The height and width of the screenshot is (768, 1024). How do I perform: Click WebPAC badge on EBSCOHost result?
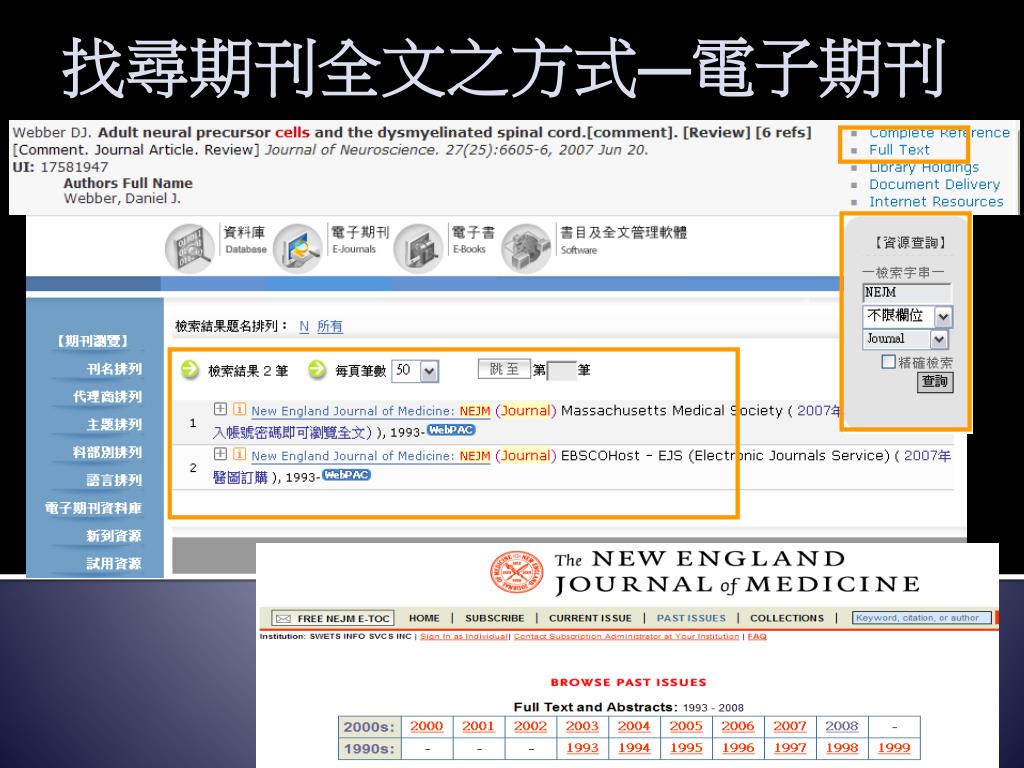[x=347, y=475]
